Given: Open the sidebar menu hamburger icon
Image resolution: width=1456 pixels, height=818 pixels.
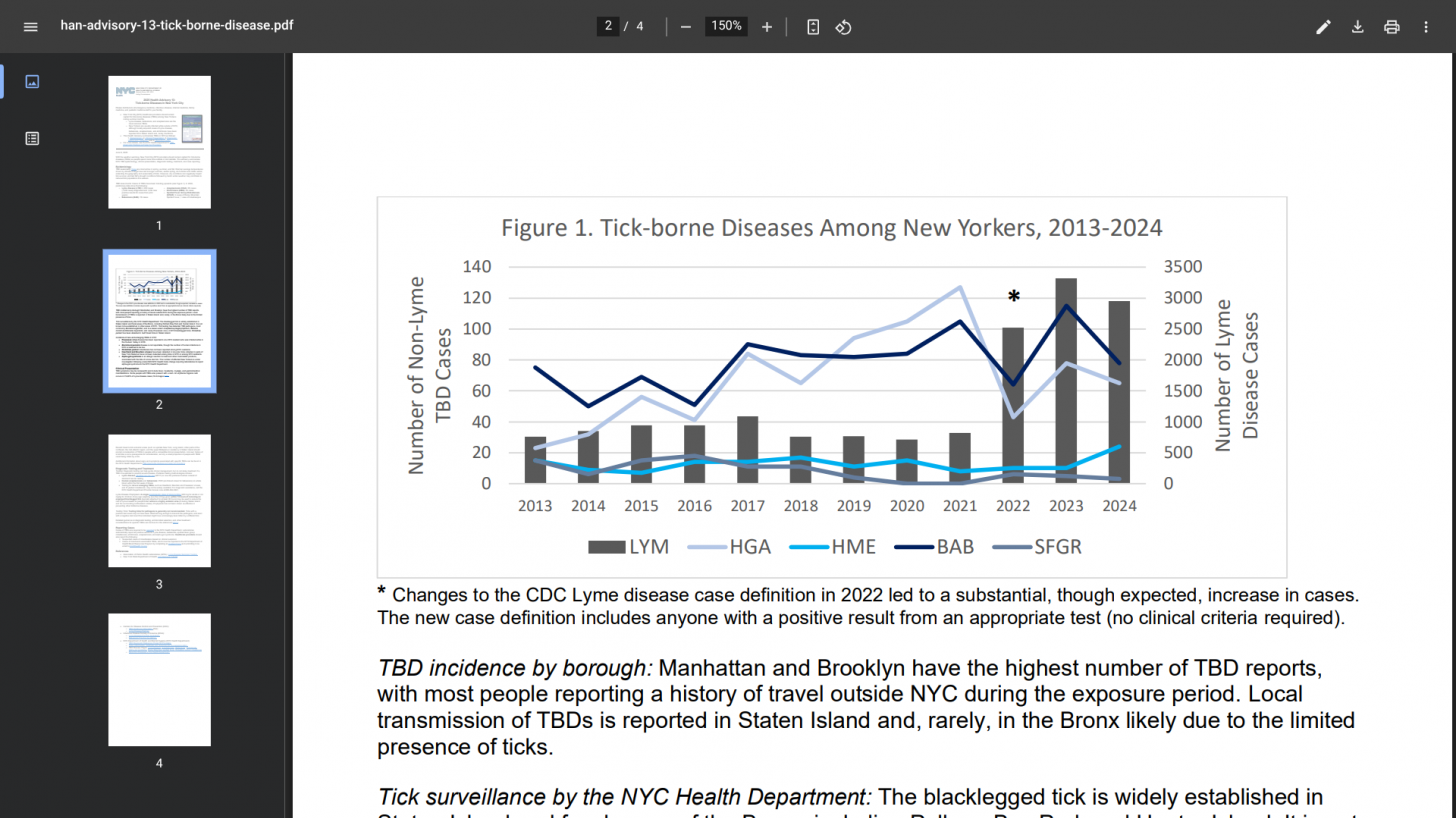Looking at the screenshot, I should click(31, 27).
